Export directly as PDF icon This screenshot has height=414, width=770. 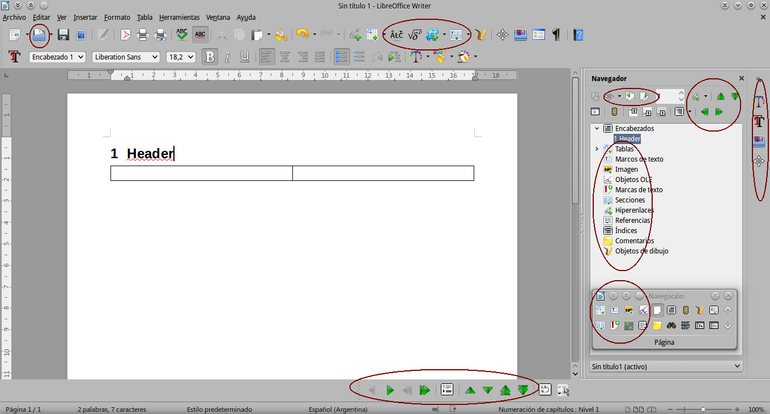[125, 35]
